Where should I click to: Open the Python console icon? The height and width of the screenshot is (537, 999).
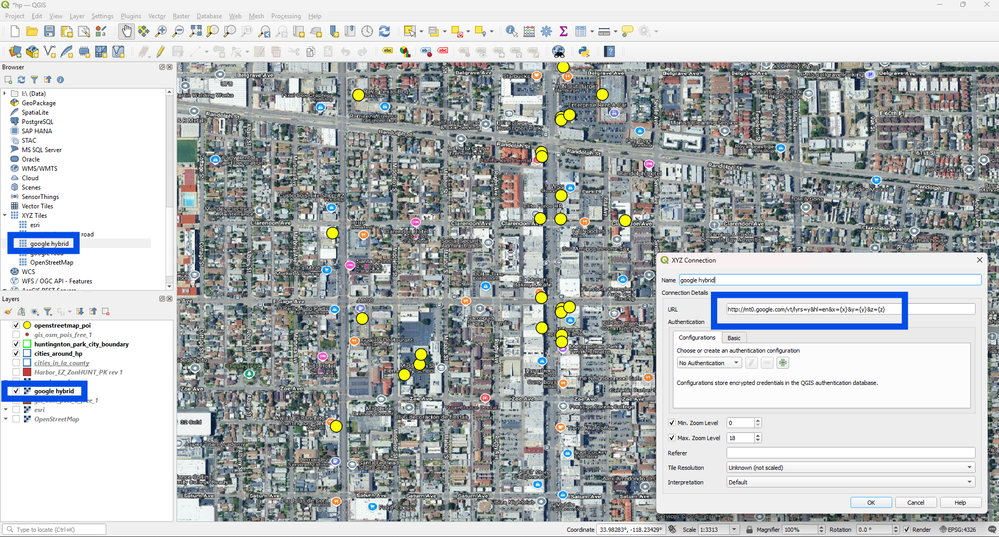click(x=583, y=51)
